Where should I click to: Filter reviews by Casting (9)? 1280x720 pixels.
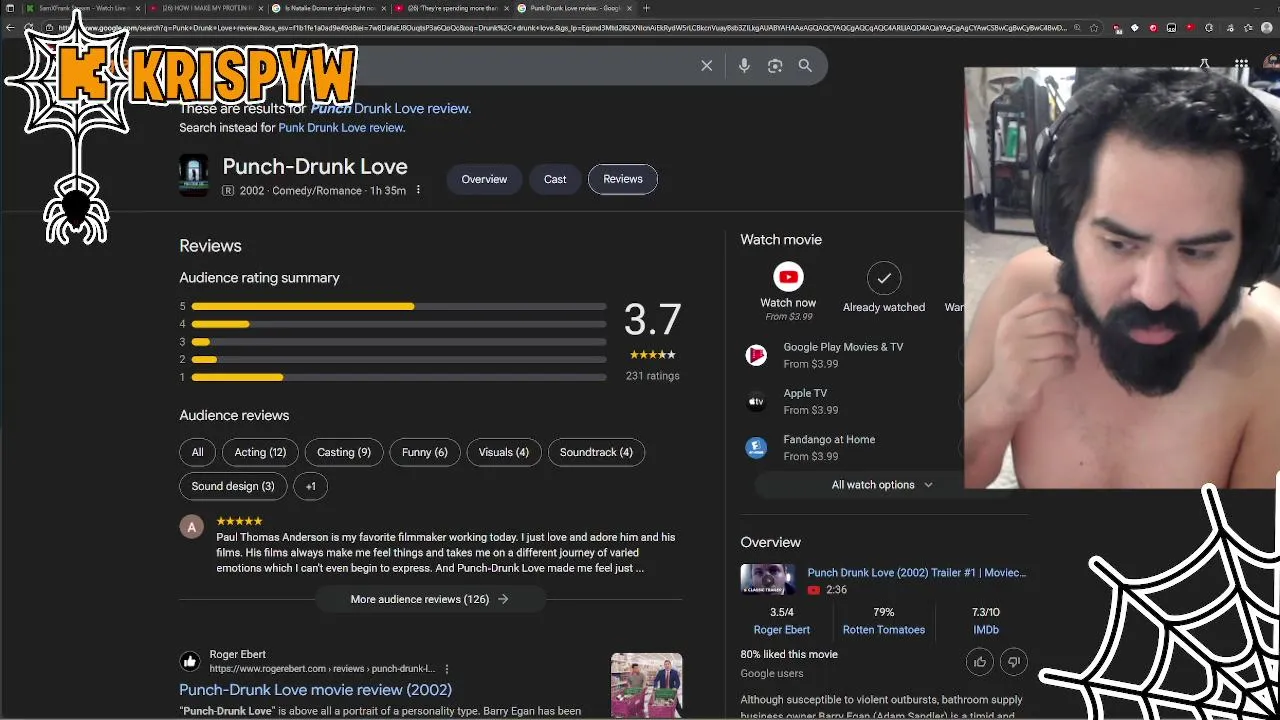[x=344, y=452]
